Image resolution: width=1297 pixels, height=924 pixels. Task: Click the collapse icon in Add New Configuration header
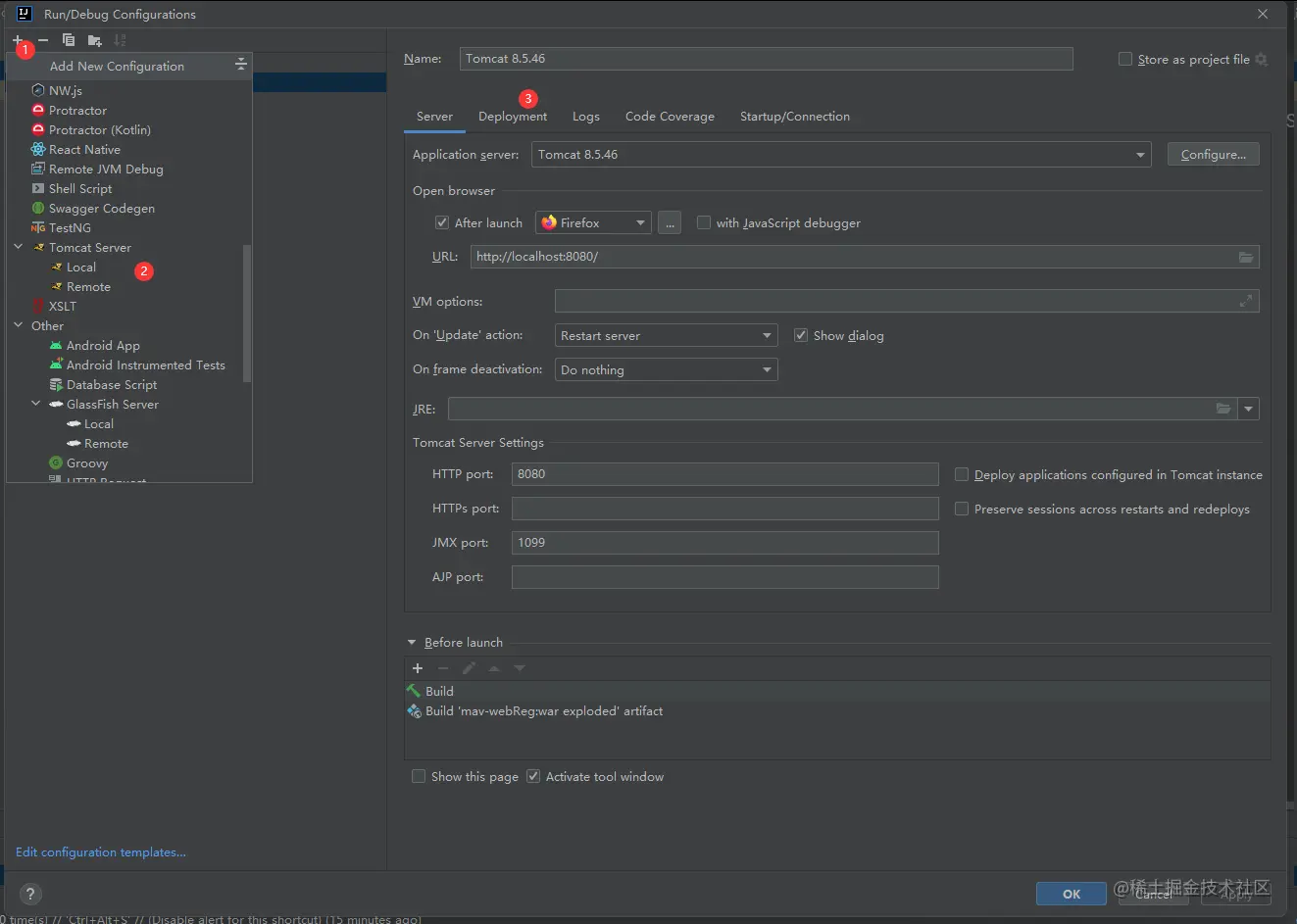coord(240,65)
